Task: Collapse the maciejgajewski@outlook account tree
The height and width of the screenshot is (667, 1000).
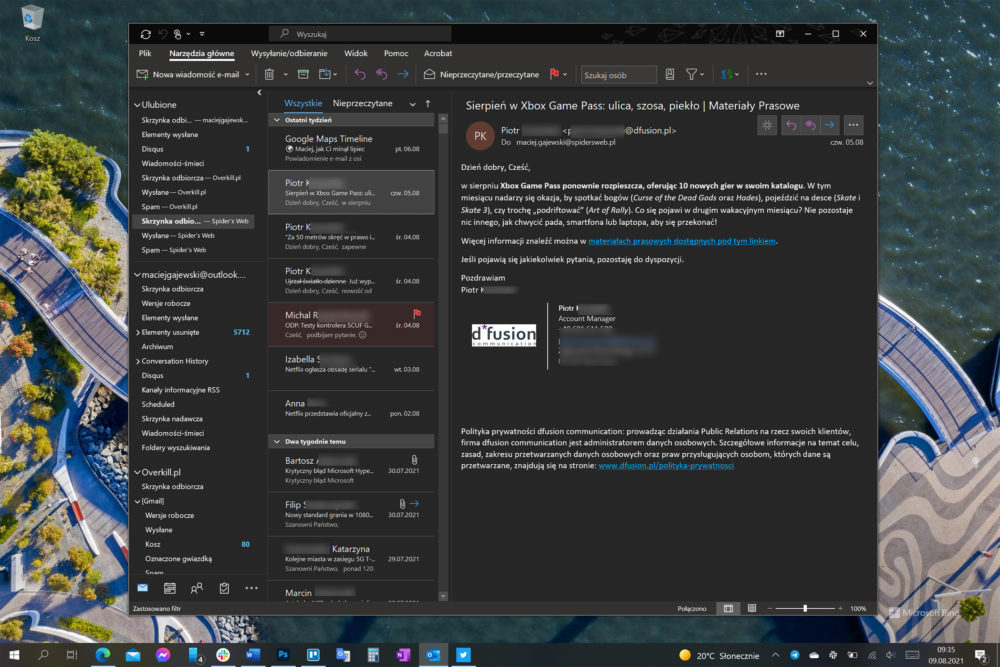Action: coord(137,275)
